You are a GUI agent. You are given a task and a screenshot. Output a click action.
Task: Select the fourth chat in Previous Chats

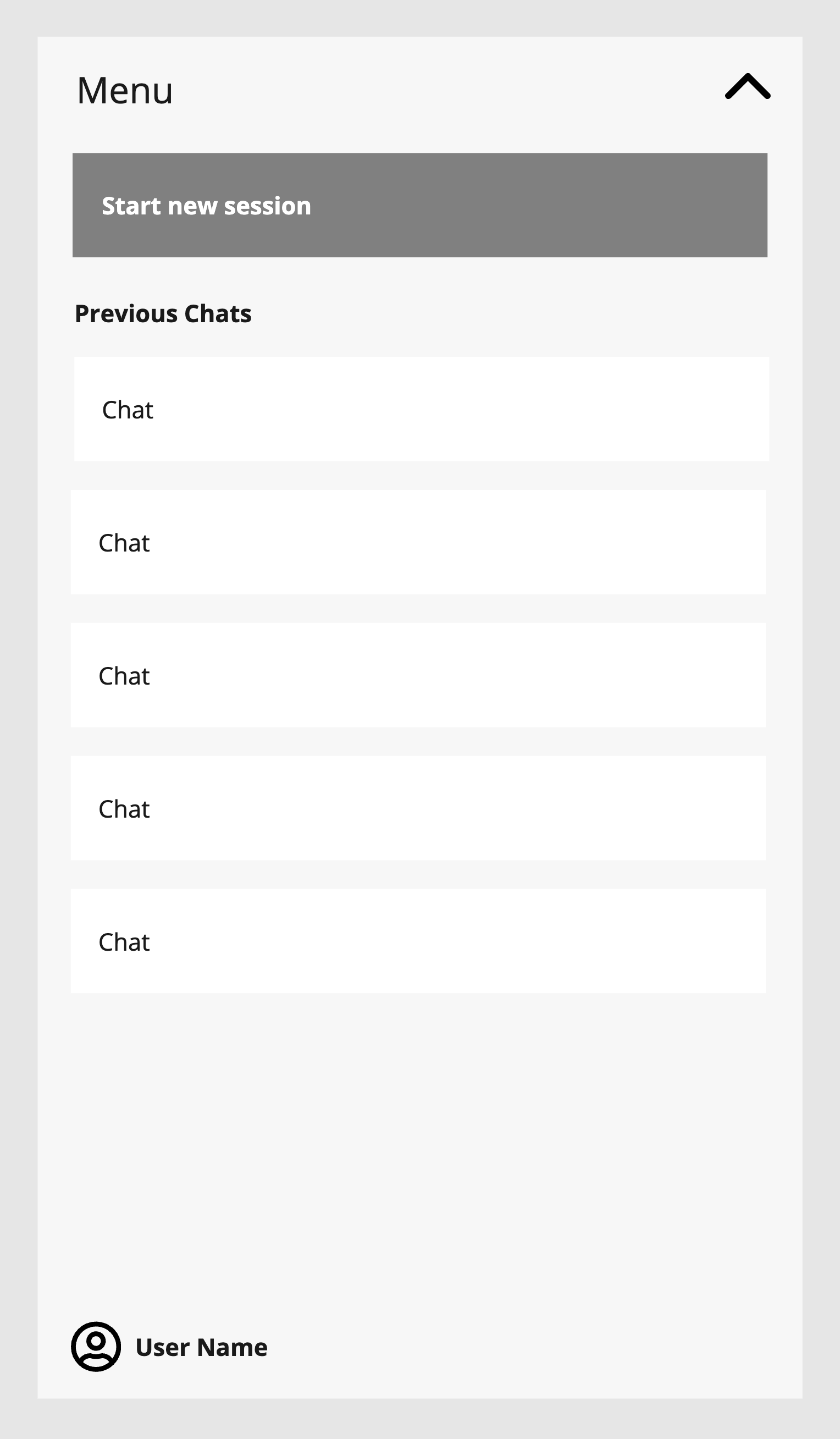pos(417,808)
